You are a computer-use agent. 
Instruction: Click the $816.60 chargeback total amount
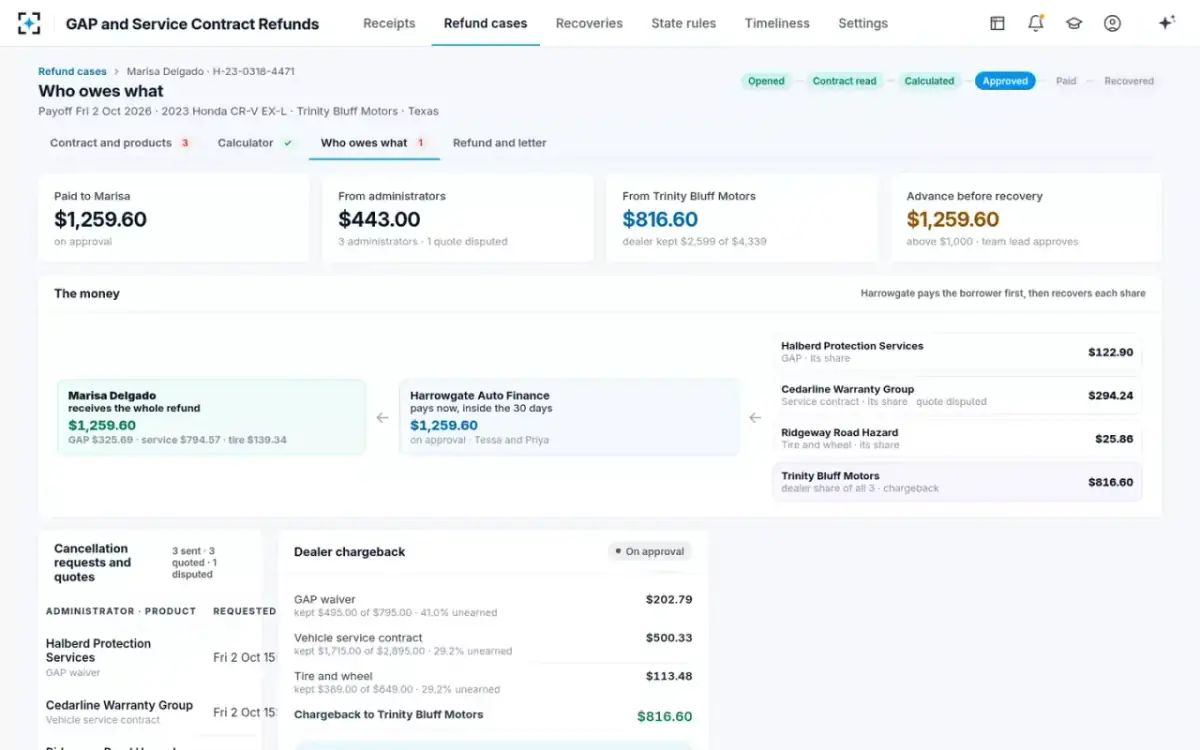click(665, 716)
